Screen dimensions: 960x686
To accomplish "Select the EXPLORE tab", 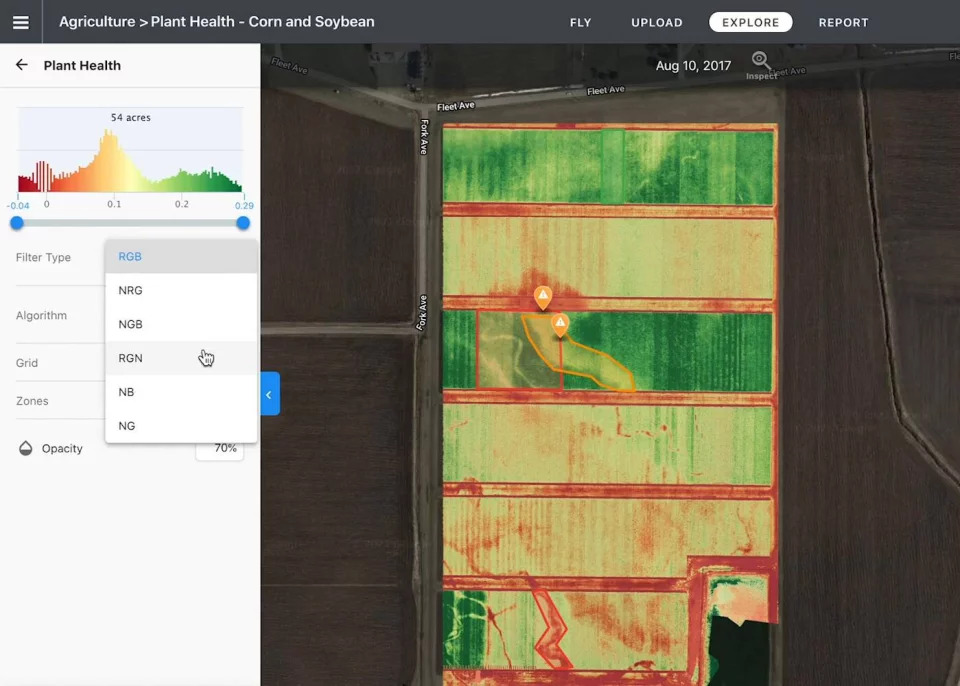I will (x=751, y=23).
